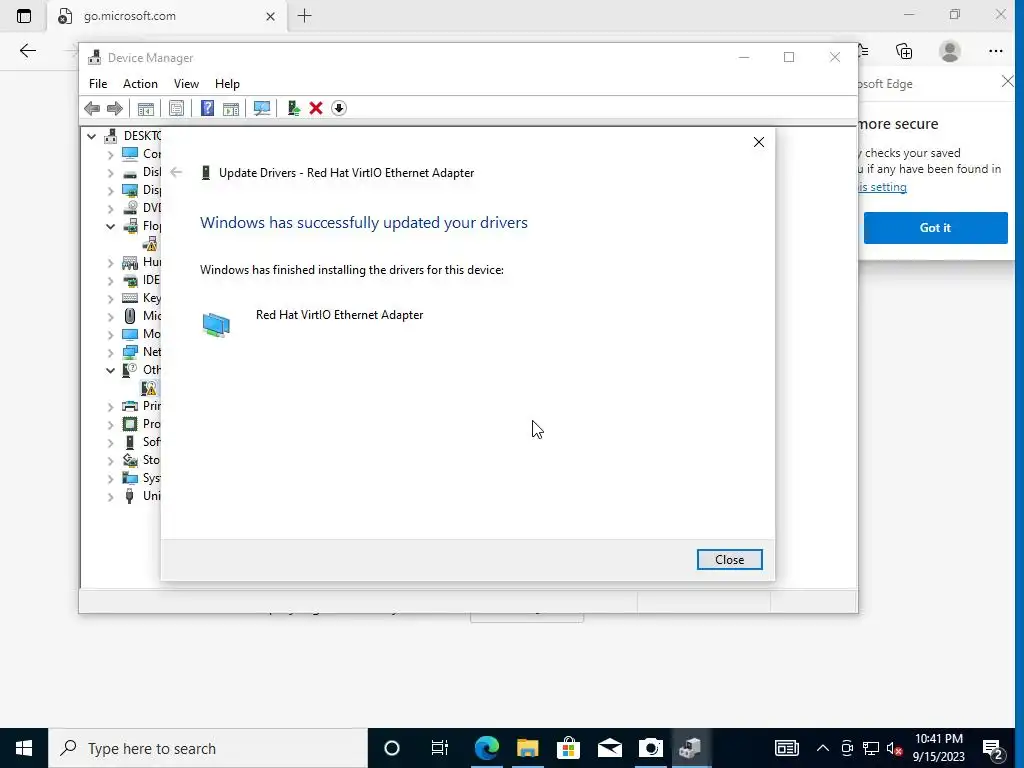Collapse the DESKTOP root node
The width and height of the screenshot is (1024, 768).
click(x=91, y=136)
